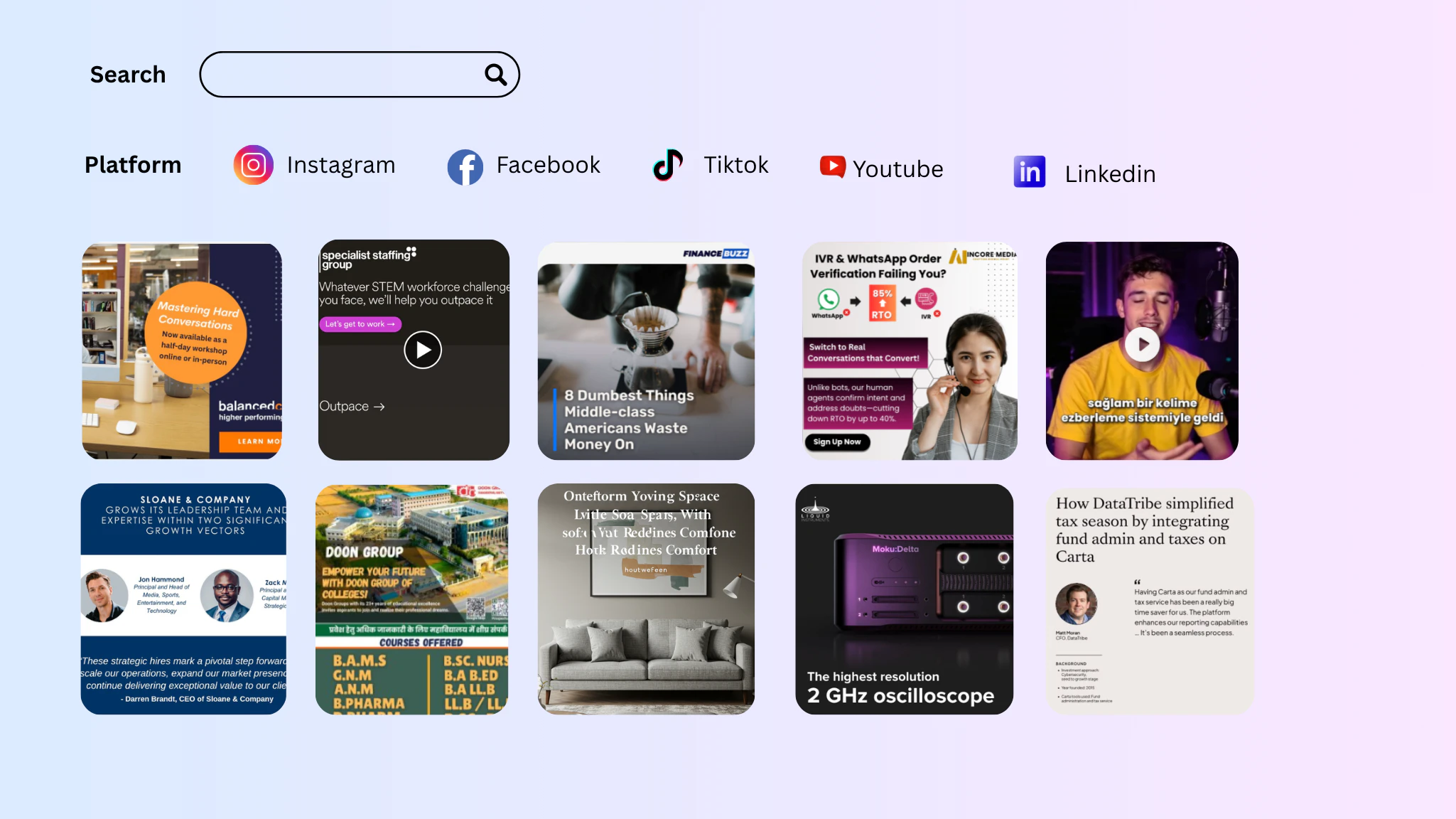This screenshot has height=819, width=1456.
Task: Focus the Search input field
Action: pyautogui.click(x=360, y=74)
